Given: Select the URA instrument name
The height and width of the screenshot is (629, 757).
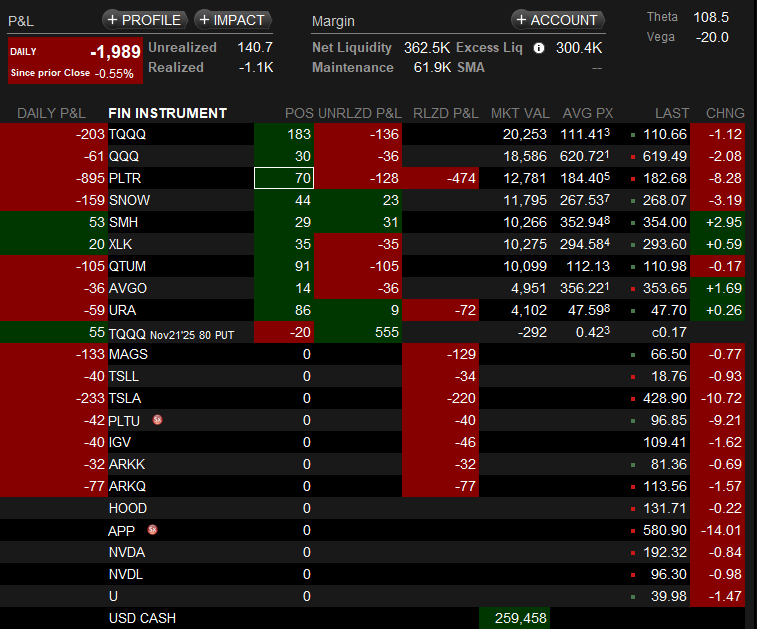Looking at the screenshot, I should coord(122,310).
